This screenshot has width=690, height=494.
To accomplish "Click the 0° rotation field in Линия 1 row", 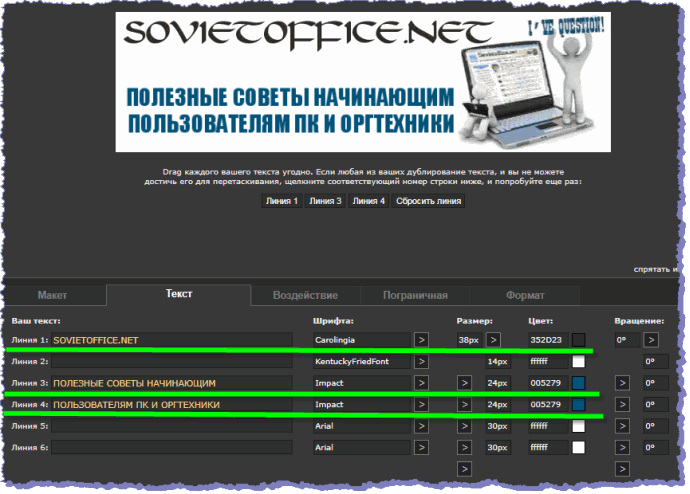I will (627, 340).
